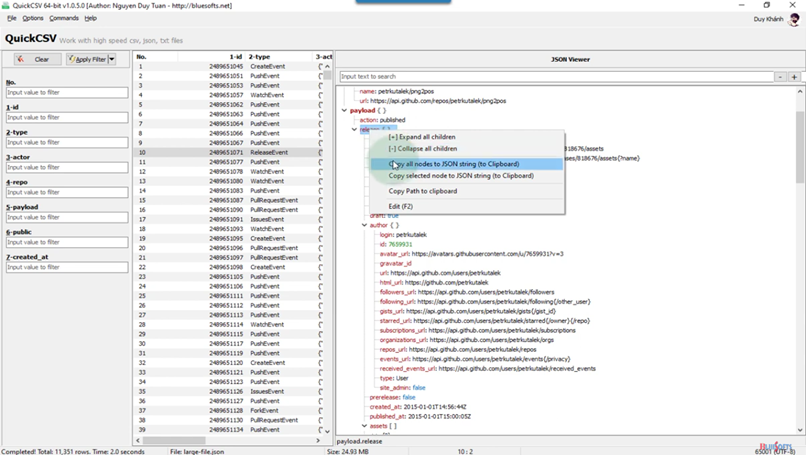Click the 4-repo filter input field
The width and height of the screenshot is (806, 455).
click(67, 192)
